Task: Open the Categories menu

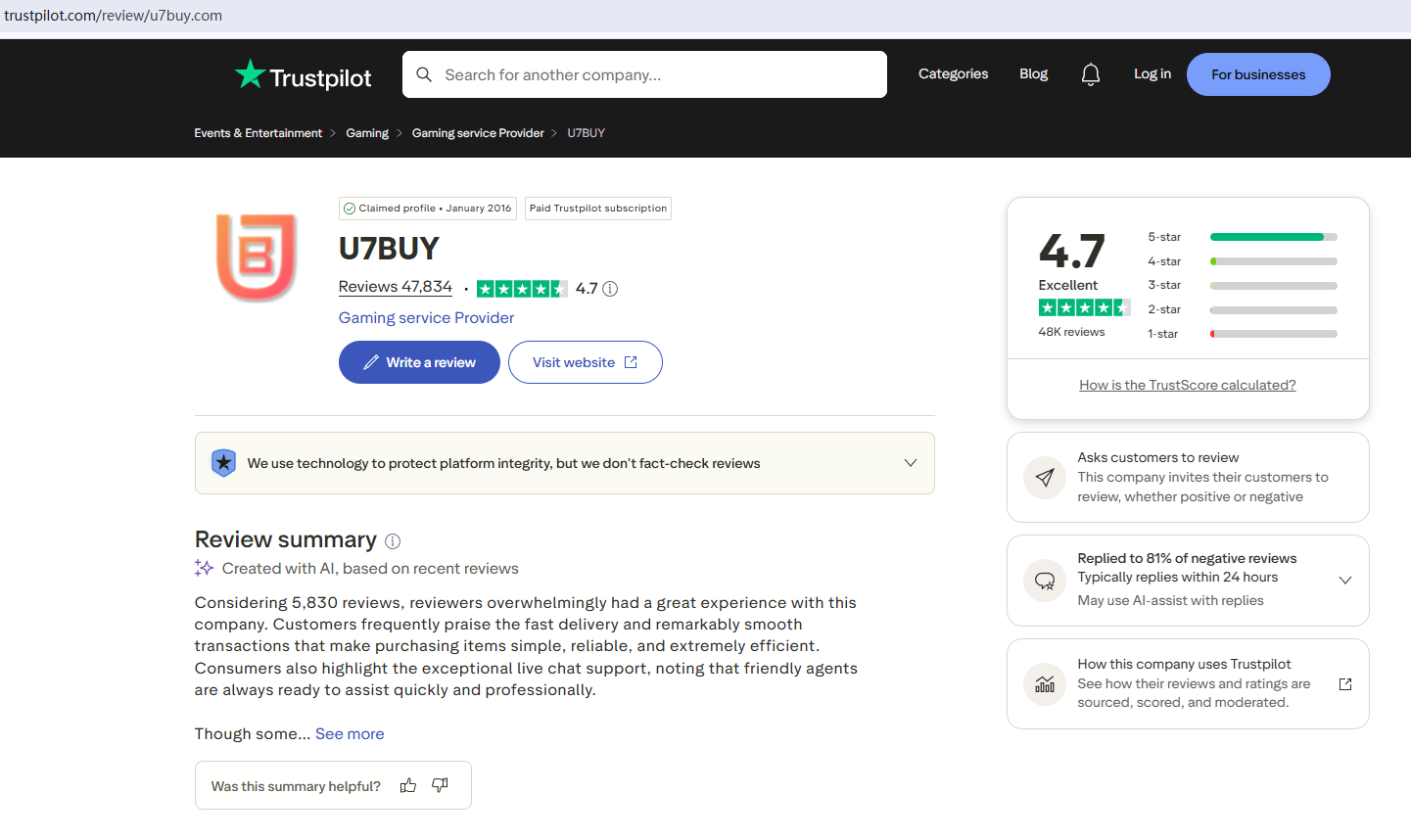Action: [x=953, y=74]
